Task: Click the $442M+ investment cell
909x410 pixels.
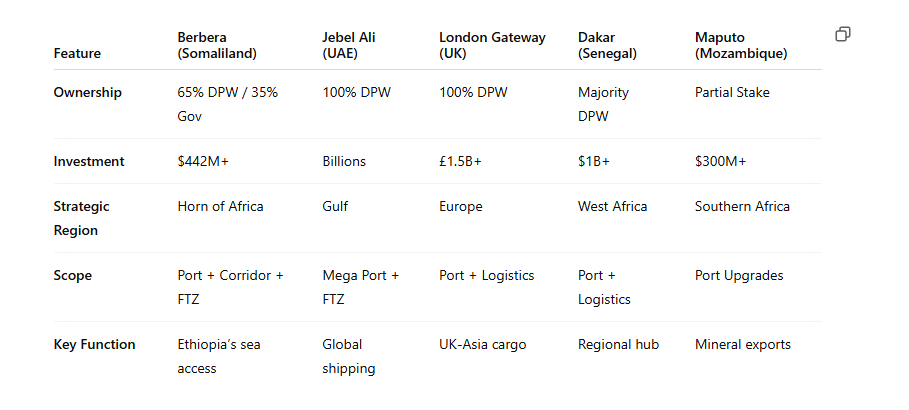Action: click(x=203, y=161)
